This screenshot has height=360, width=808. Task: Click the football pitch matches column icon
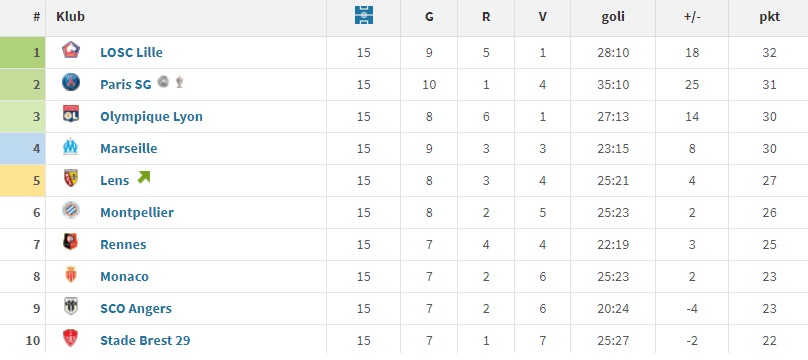(x=364, y=15)
